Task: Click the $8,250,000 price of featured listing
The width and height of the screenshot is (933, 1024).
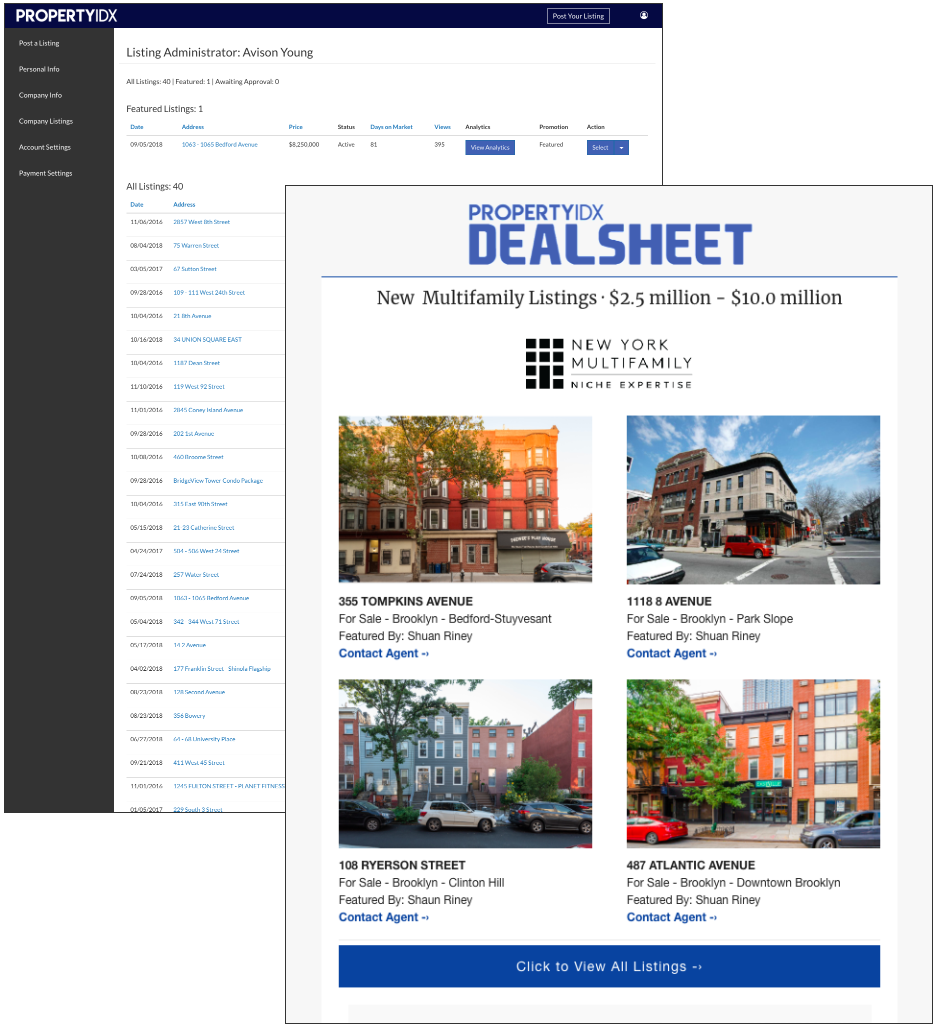Action: (x=304, y=144)
